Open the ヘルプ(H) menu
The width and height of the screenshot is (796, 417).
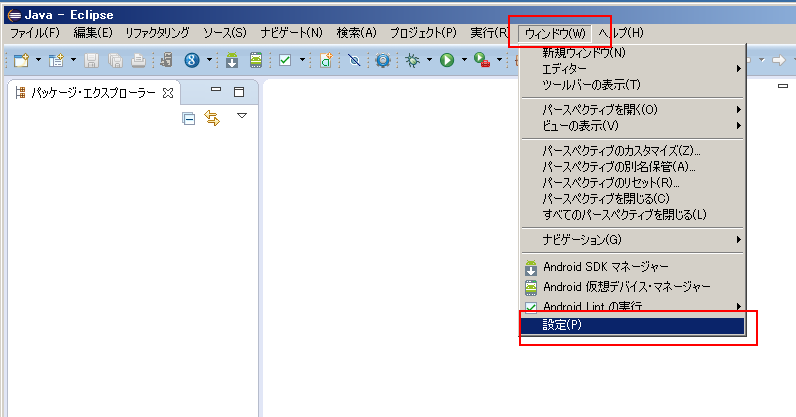[x=620, y=33]
